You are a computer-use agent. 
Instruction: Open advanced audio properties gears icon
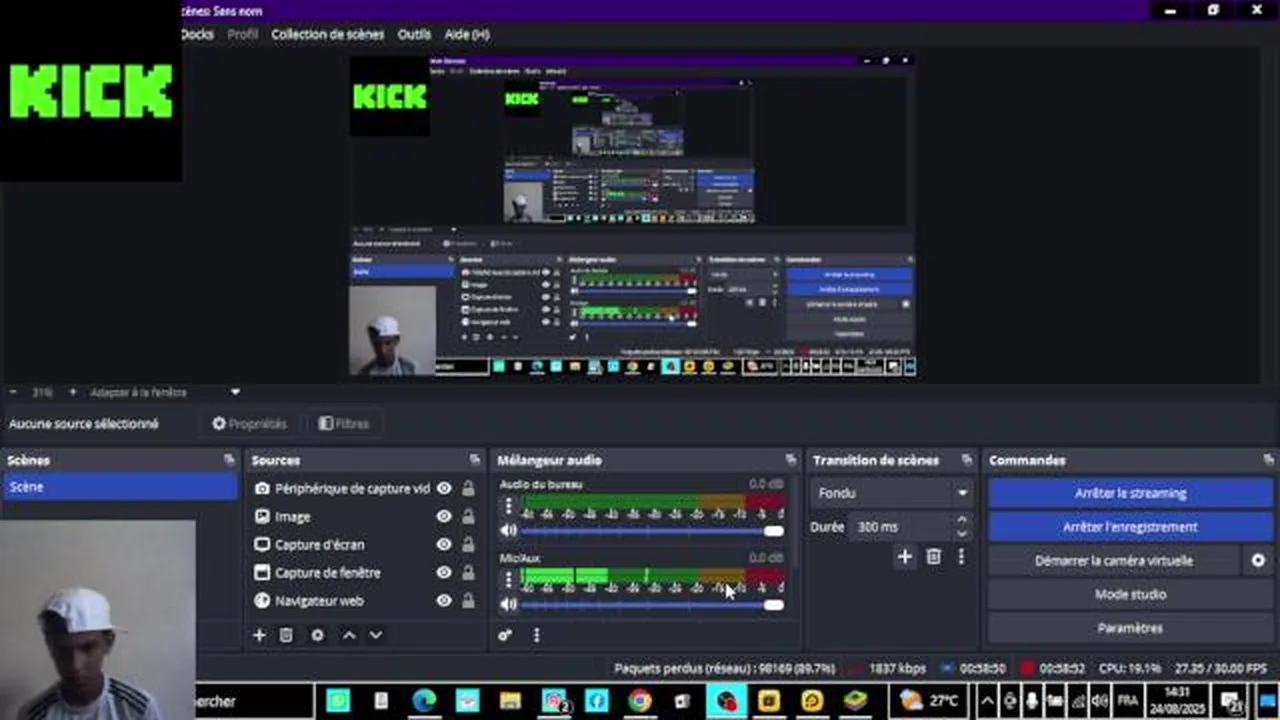pyautogui.click(x=505, y=635)
